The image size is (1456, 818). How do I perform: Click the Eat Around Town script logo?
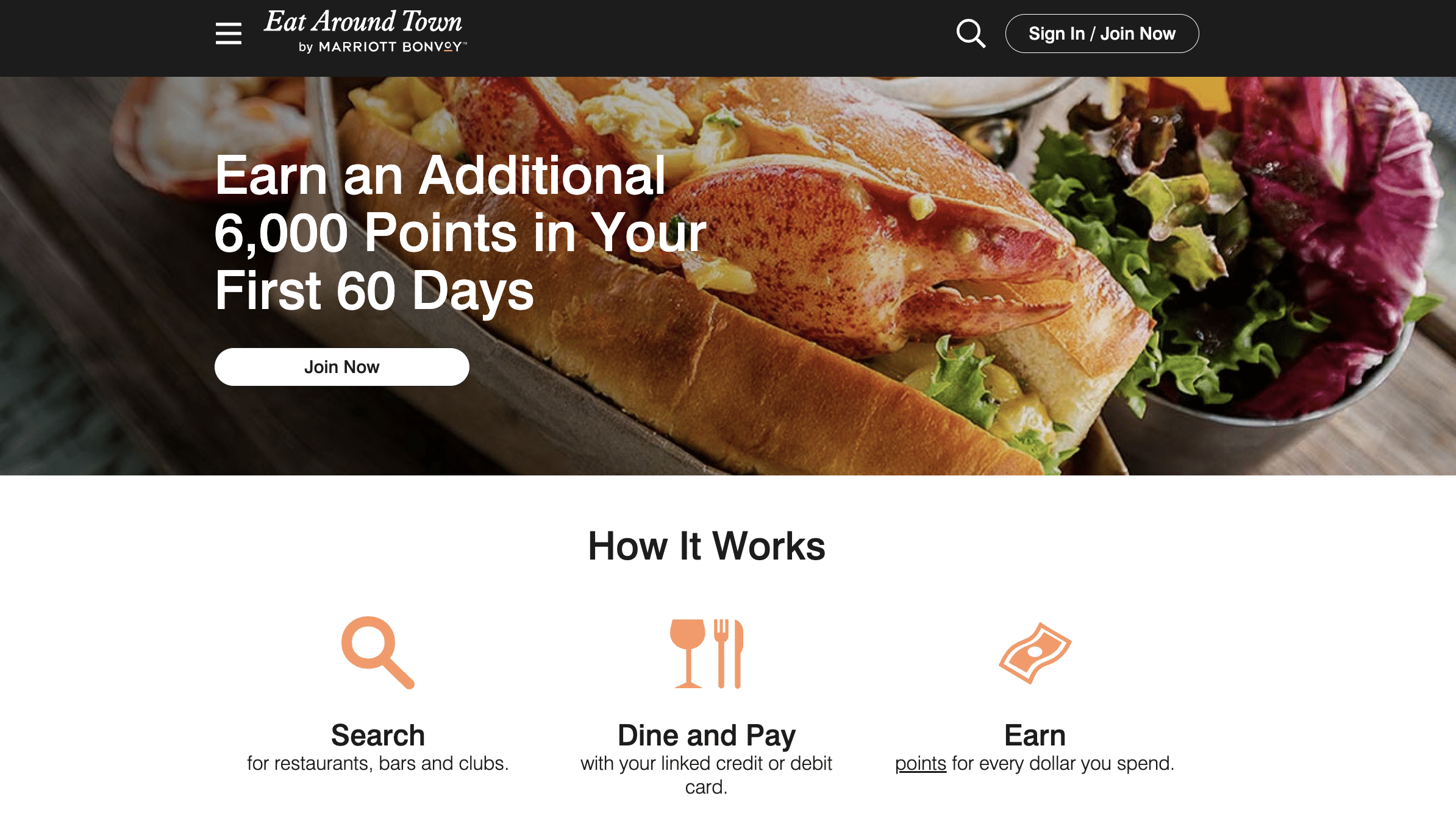(x=363, y=21)
